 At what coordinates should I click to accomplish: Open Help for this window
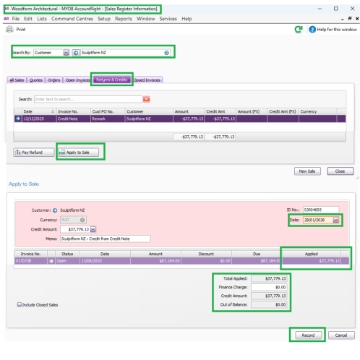[333, 29]
